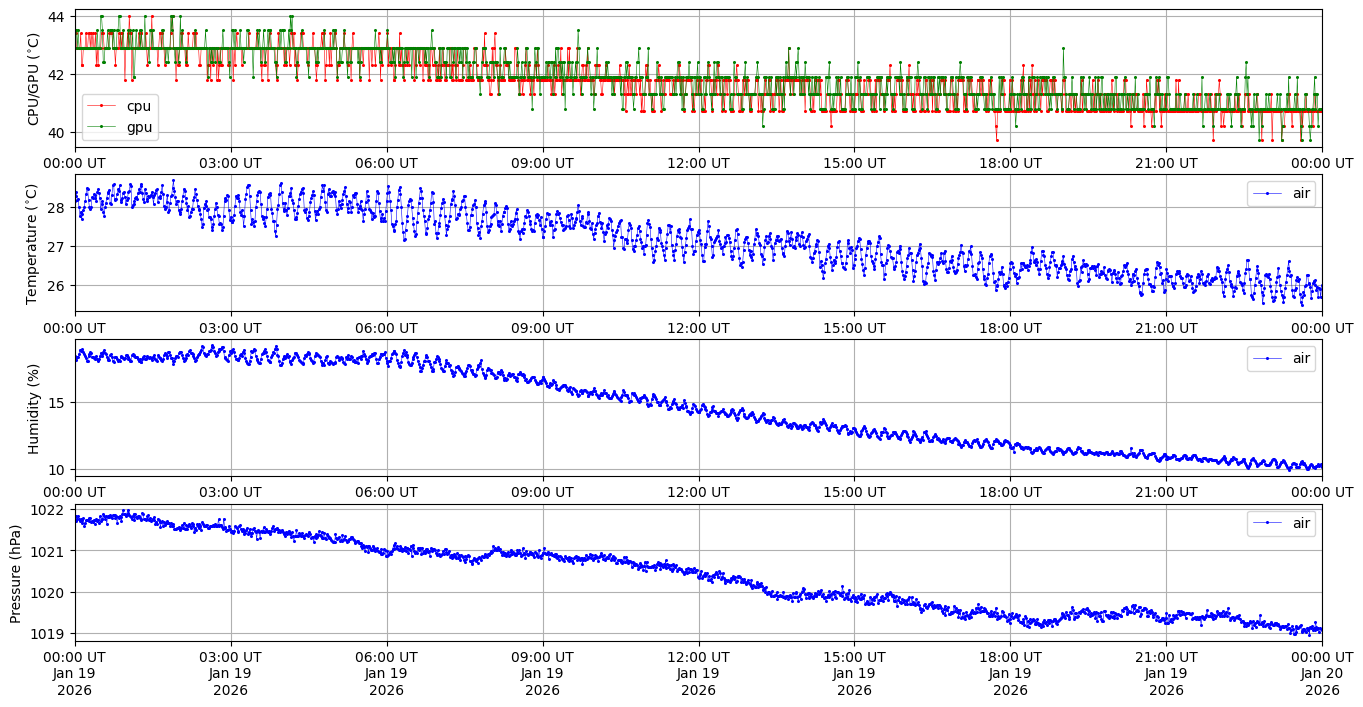Screen dimensions: 1363x707
Task: Click '09:00 UT' tick below the Humidity plot
Action: (542, 491)
